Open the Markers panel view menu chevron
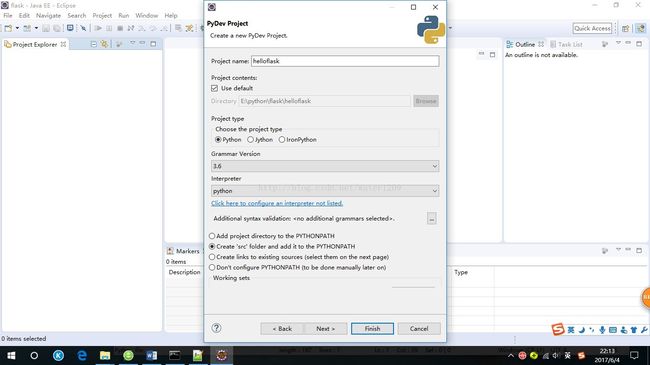This screenshot has height=365, width=650. [x=618, y=250]
